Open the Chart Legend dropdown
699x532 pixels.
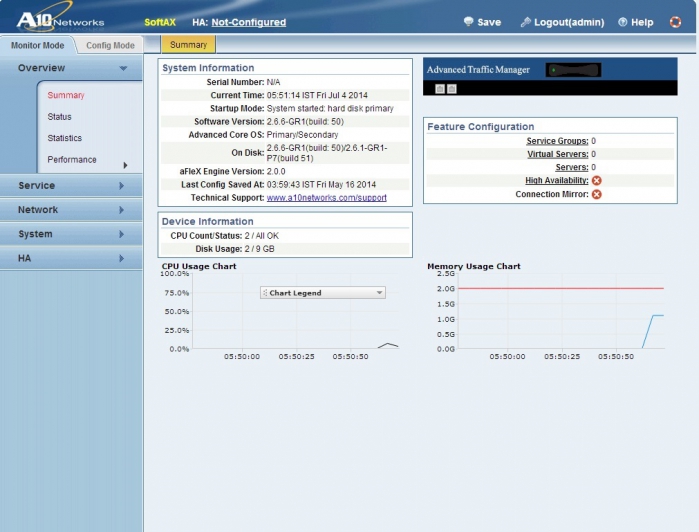(x=379, y=293)
